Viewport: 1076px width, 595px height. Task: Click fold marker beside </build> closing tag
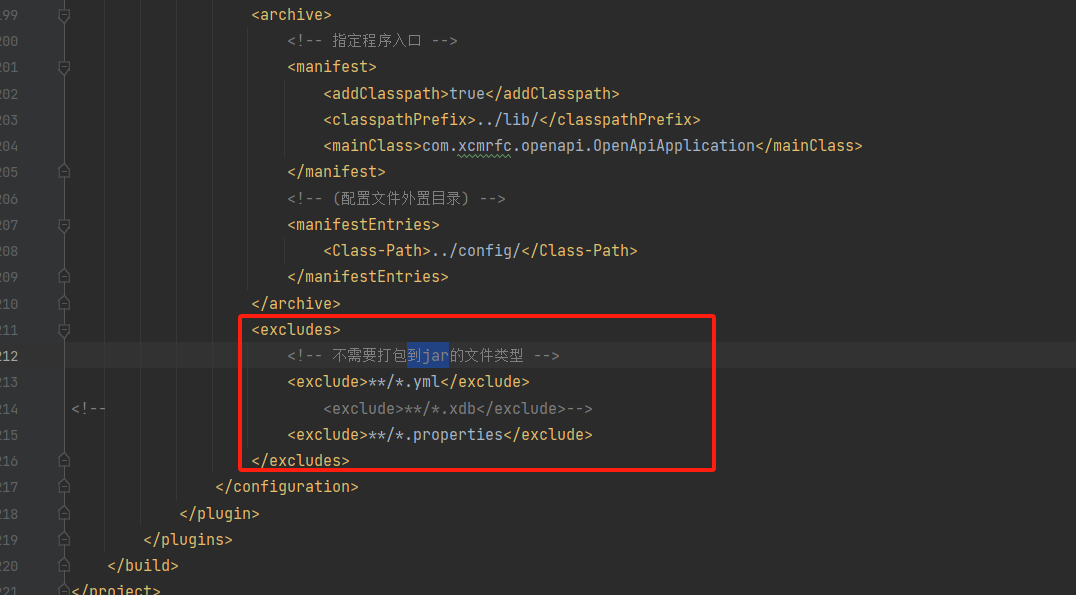coord(64,565)
